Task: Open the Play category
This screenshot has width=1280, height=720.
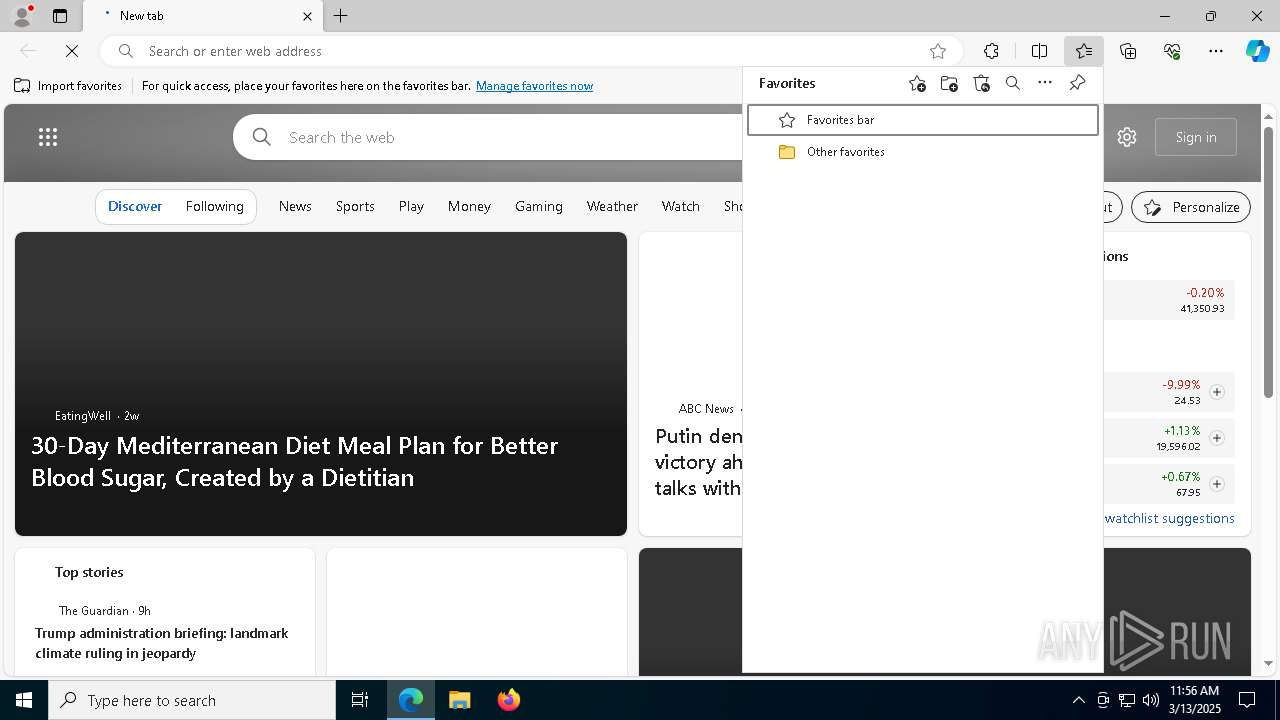Action: (x=411, y=206)
